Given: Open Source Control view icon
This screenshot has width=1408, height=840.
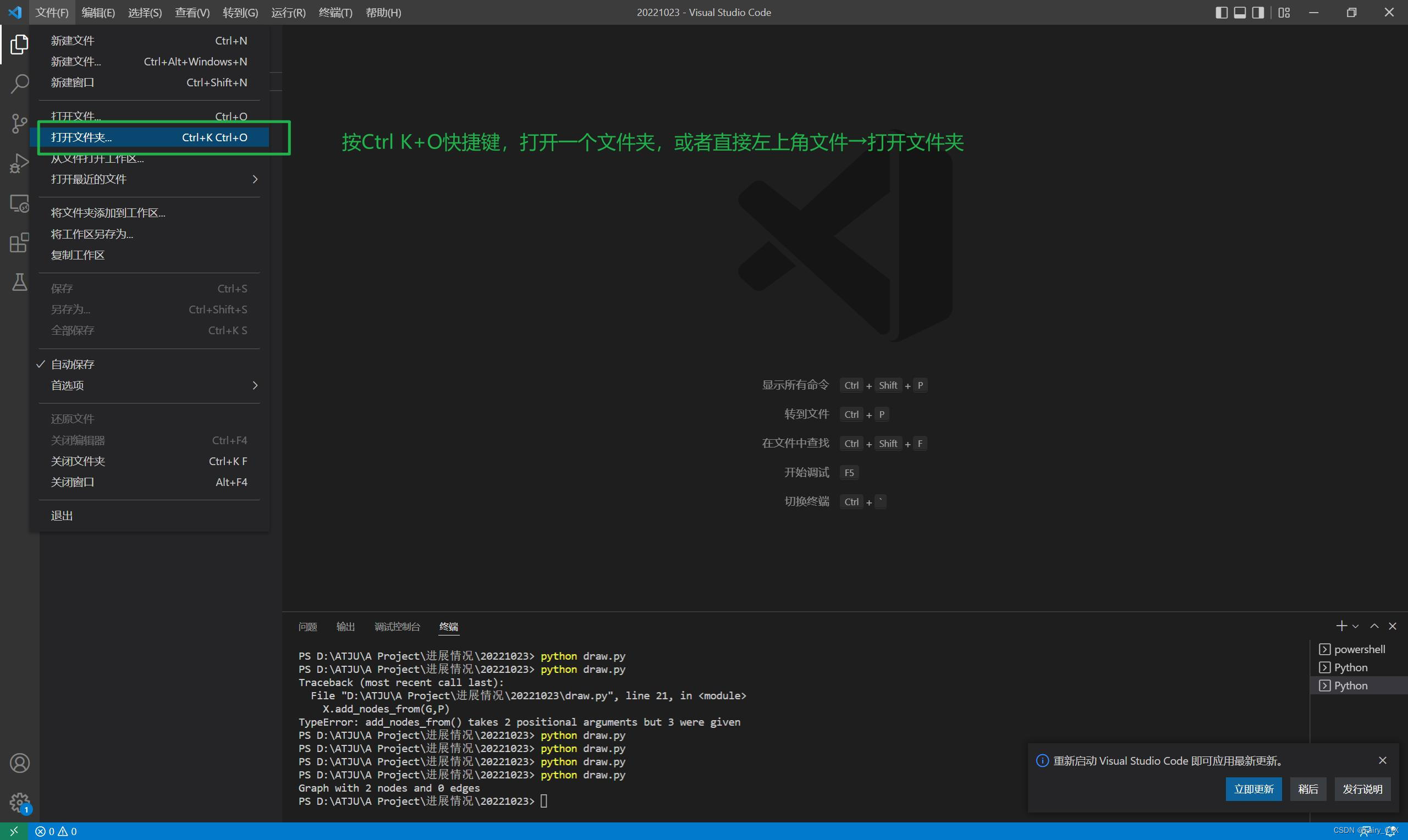Looking at the screenshot, I should tap(19, 123).
